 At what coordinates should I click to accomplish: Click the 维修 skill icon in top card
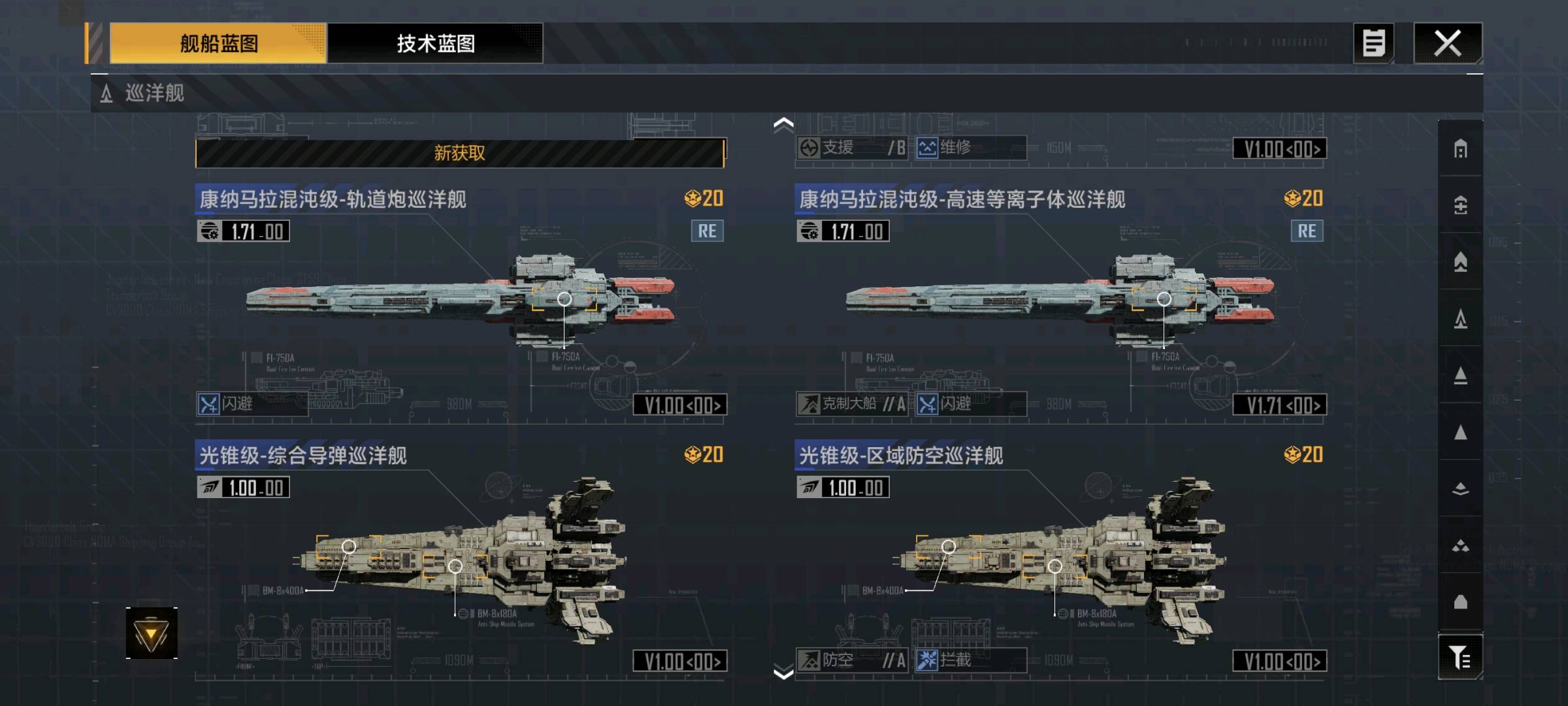tap(927, 148)
